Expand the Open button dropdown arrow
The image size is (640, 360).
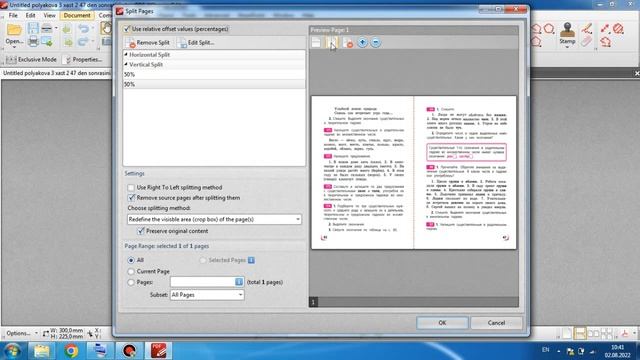tap(14, 47)
